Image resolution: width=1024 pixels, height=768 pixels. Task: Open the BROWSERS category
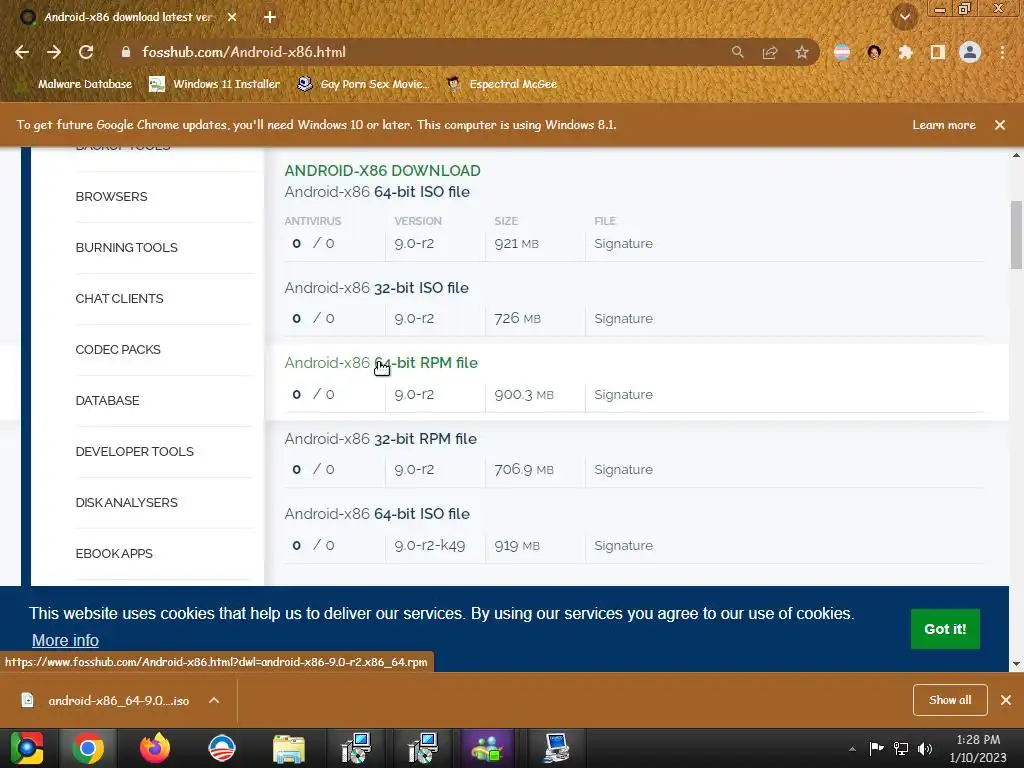pyautogui.click(x=111, y=197)
